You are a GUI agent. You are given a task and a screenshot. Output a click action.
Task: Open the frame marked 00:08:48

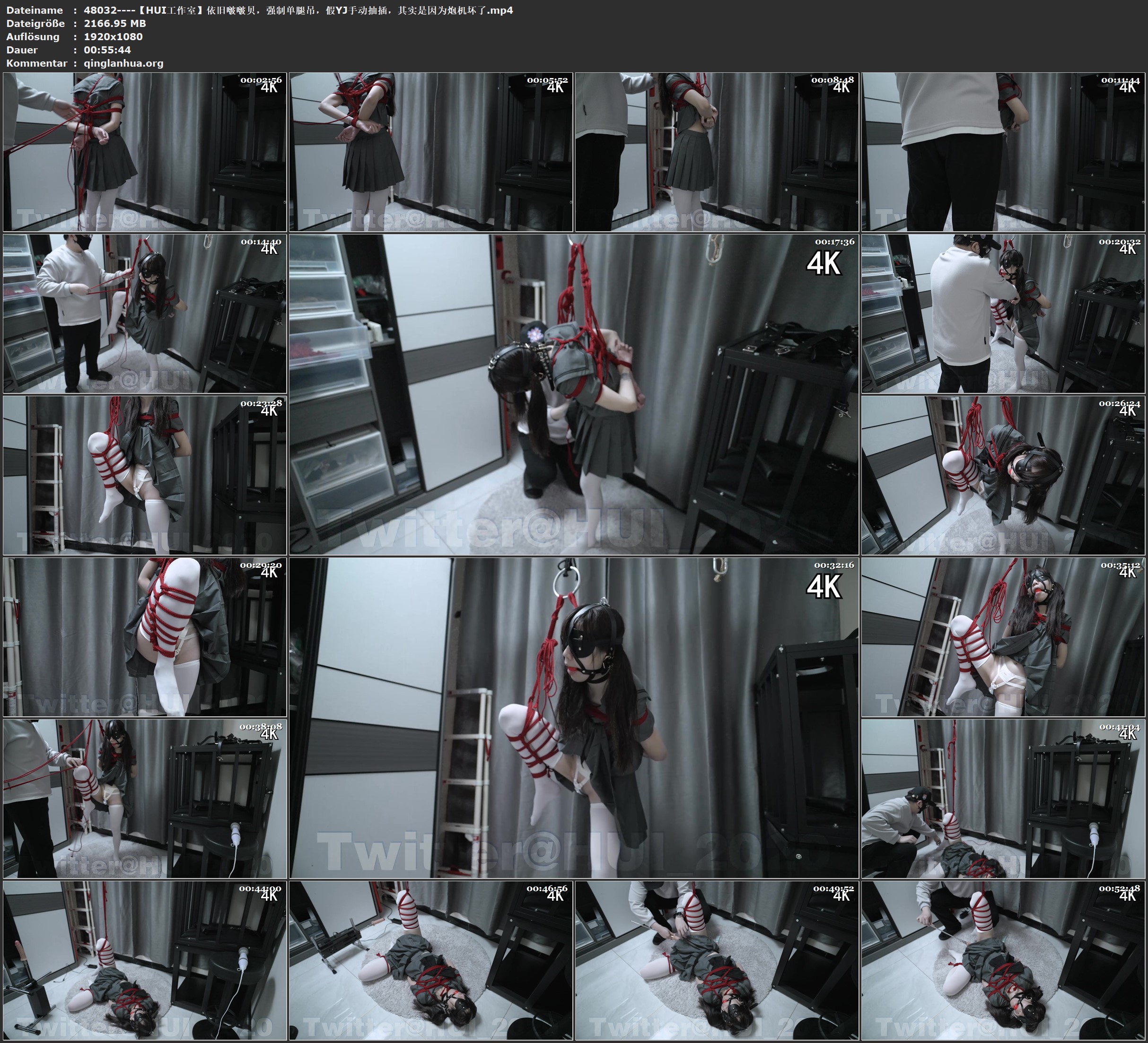[x=717, y=152]
